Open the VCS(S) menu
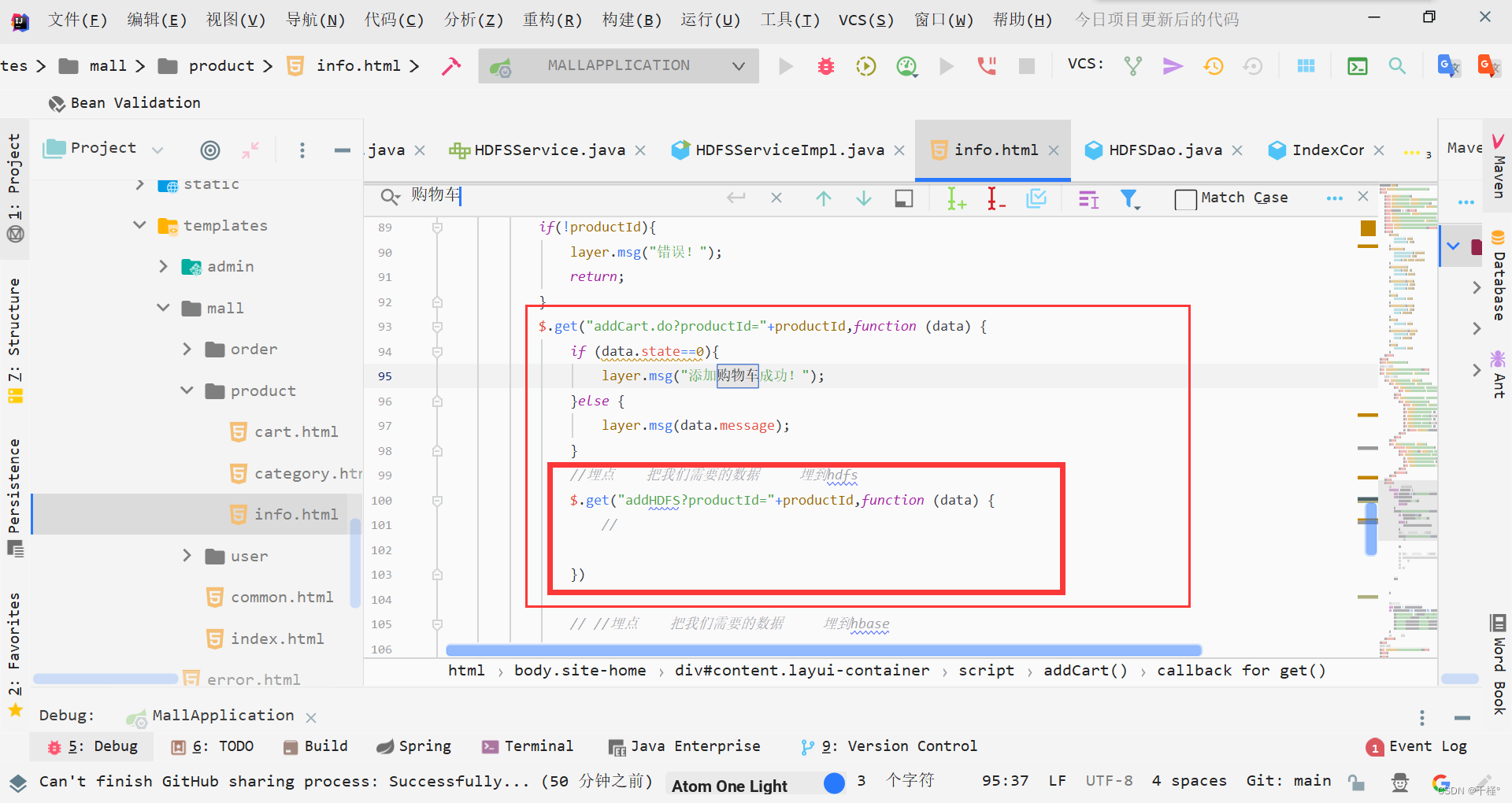The image size is (1512, 803). 865,20
